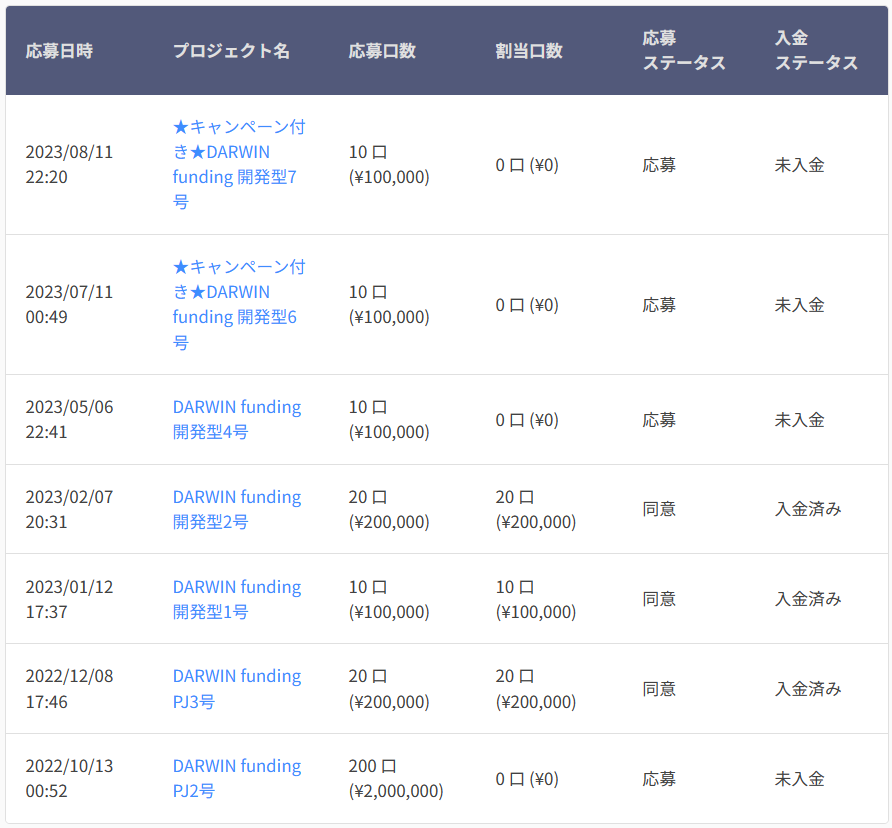Open DARWIN funding PJ2号 link

pos(237,778)
